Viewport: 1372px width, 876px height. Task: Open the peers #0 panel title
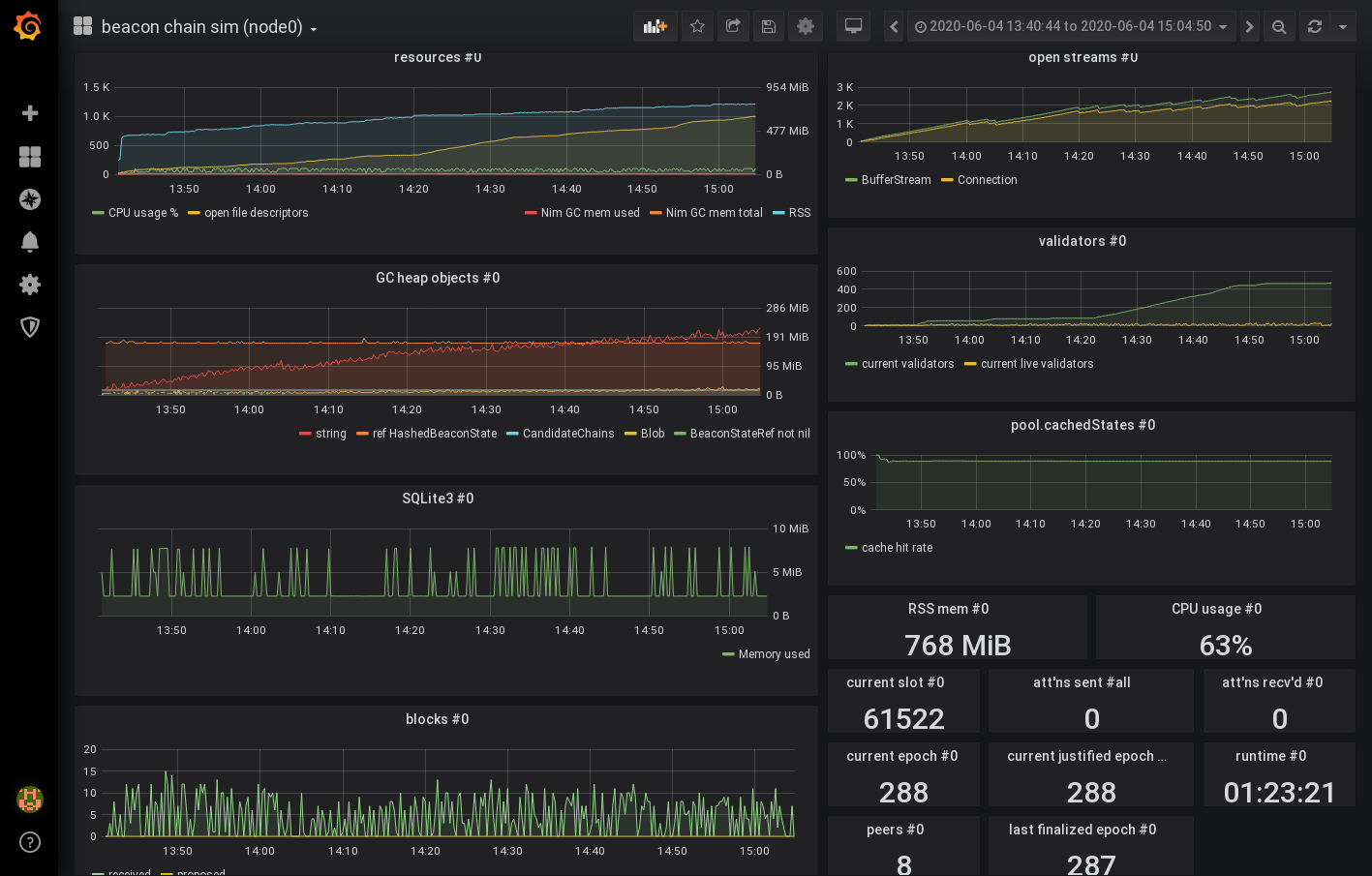(x=895, y=830)
